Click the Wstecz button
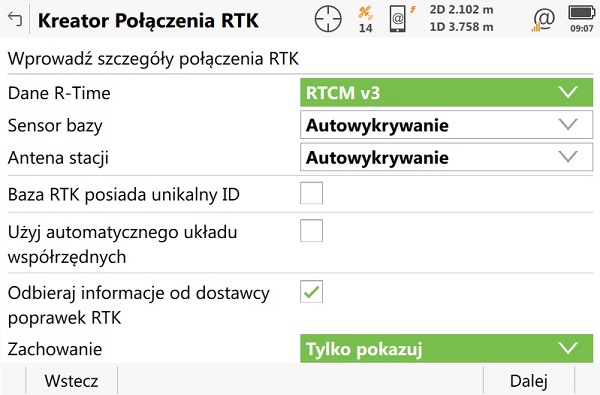Image resolution: width=600 pixels, height=395 pixels. 72,380
